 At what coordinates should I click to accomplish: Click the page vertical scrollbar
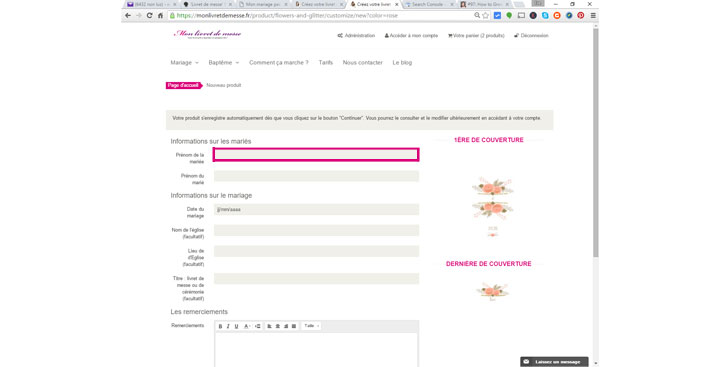[x=596, y=142]
